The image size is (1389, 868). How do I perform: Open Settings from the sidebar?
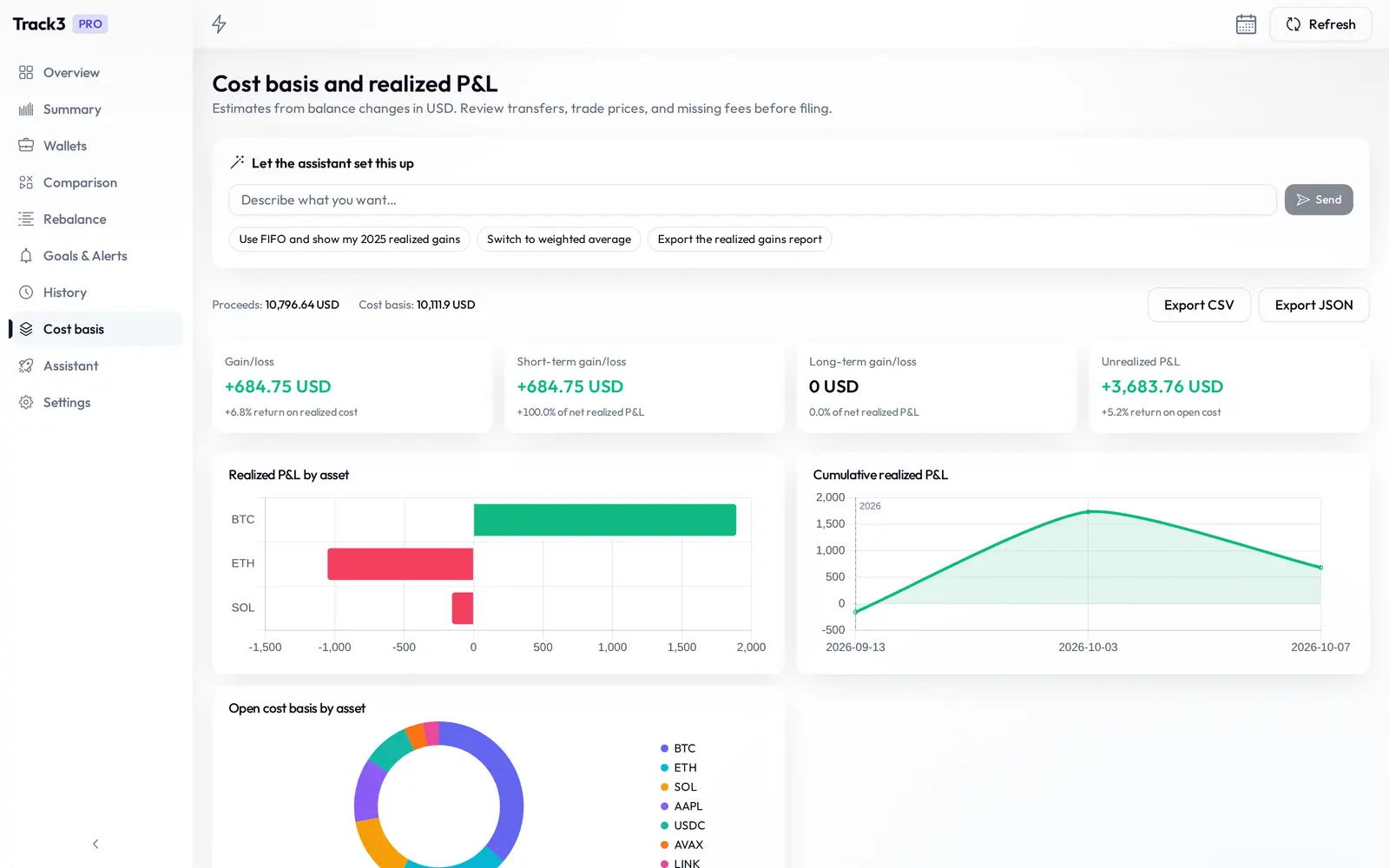95,402
